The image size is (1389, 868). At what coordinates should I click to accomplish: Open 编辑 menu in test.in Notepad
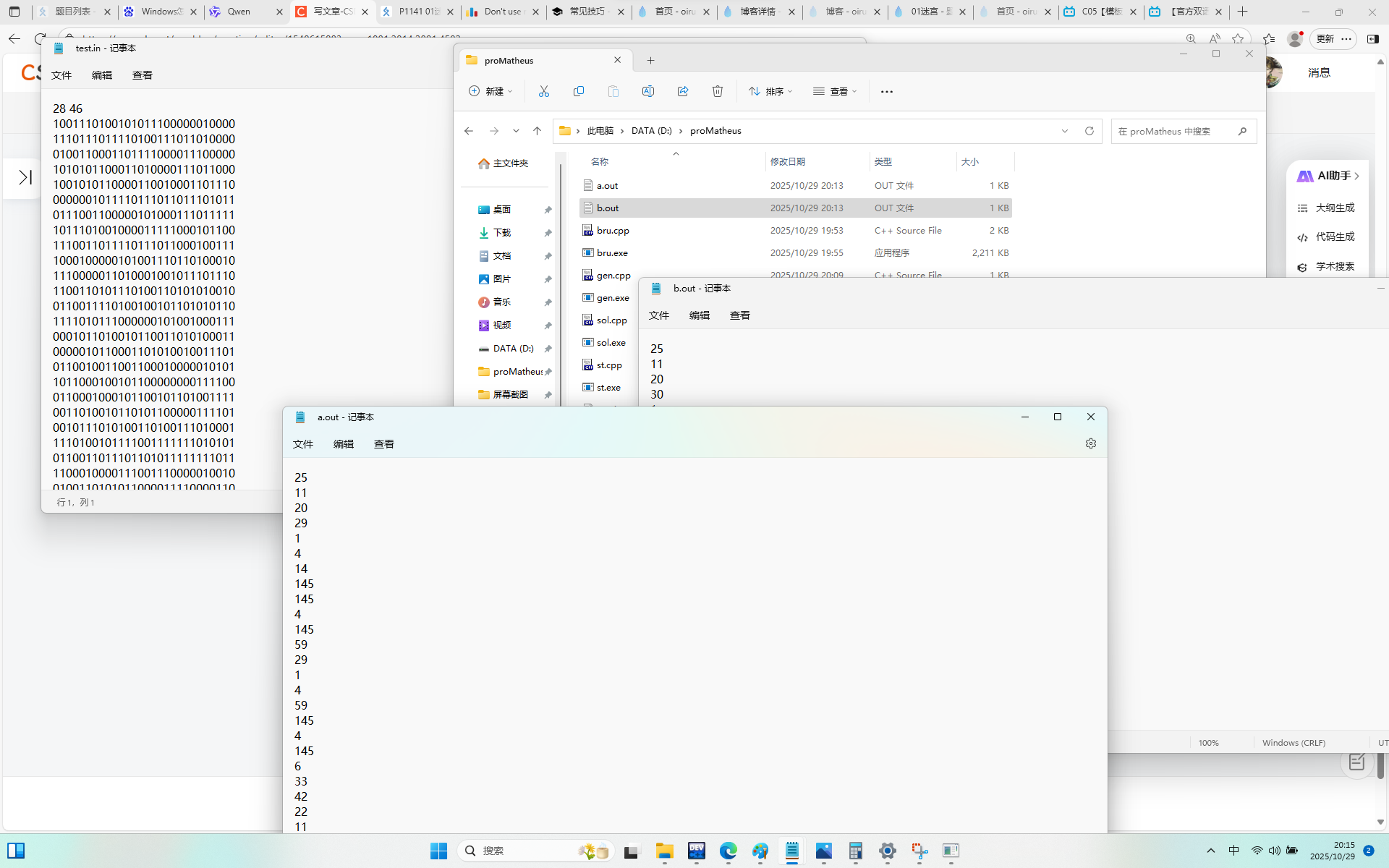[102, 75]
